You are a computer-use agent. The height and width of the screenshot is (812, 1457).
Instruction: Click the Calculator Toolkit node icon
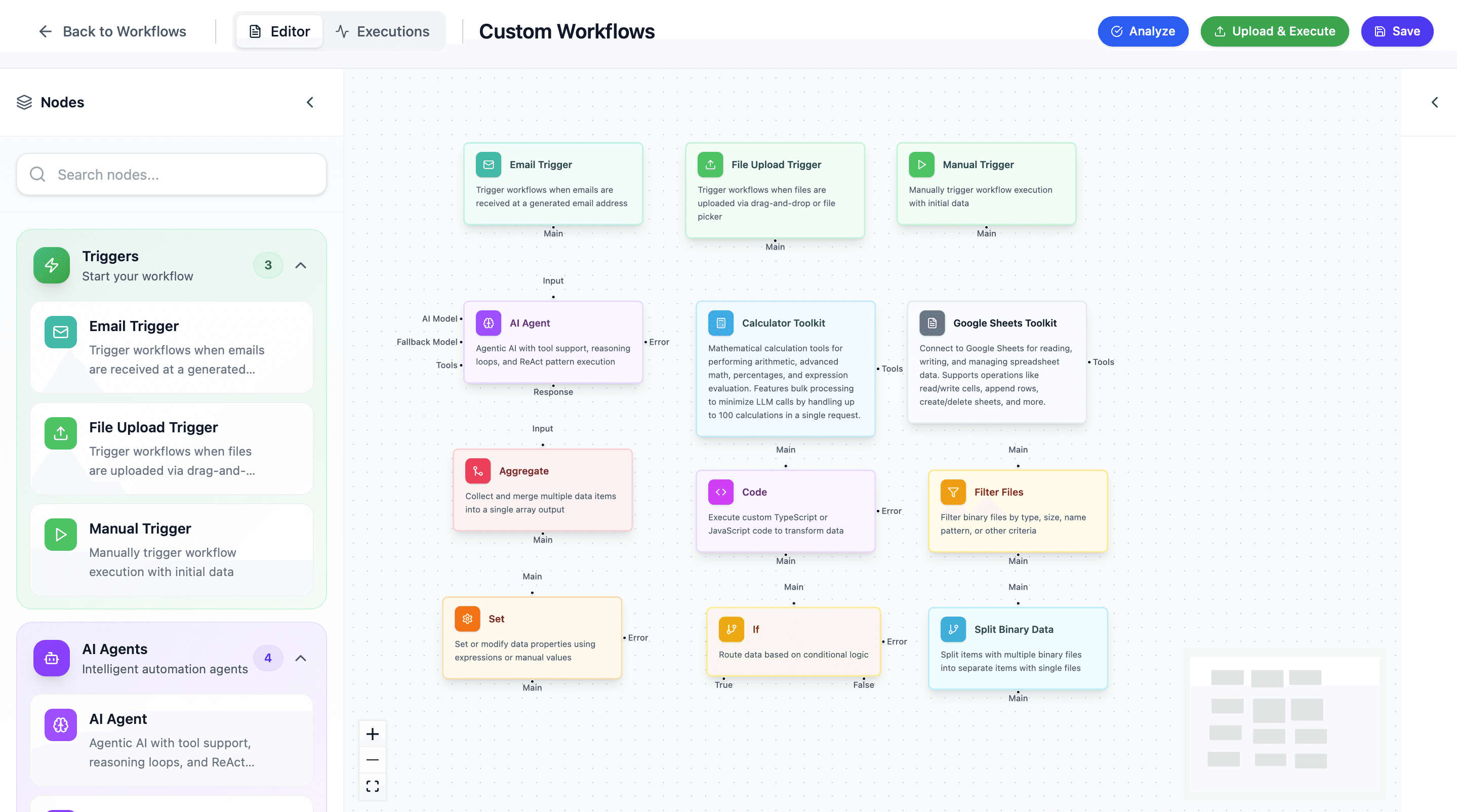tap(720, 323)
